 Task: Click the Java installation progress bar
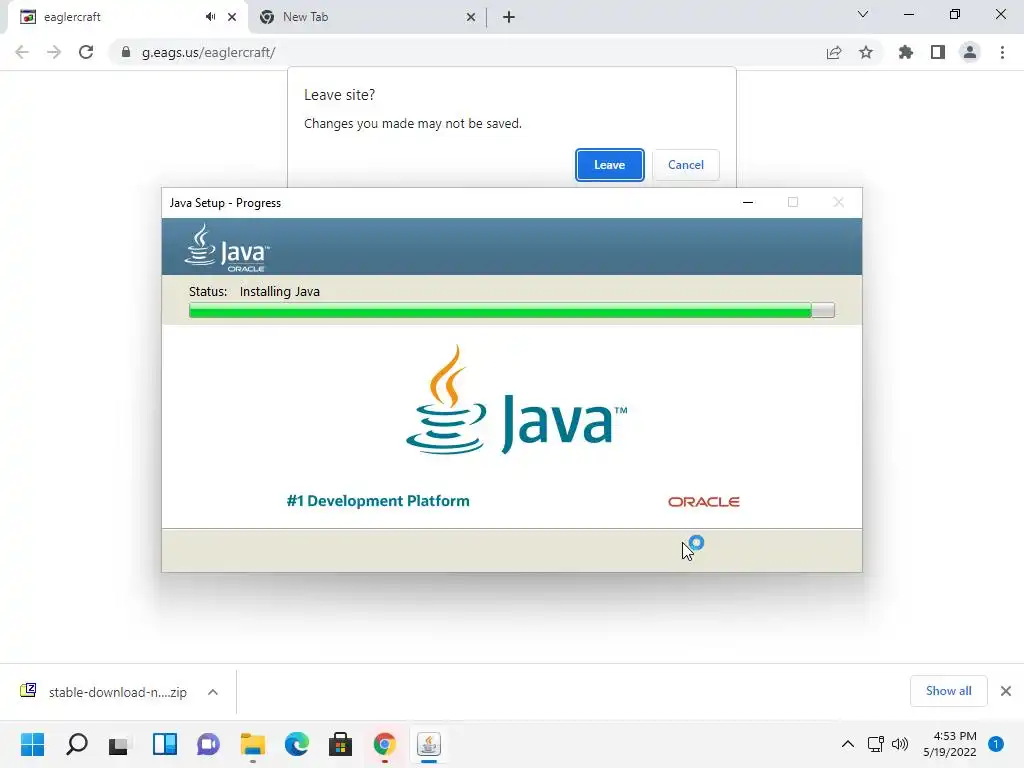click(511, 310)
